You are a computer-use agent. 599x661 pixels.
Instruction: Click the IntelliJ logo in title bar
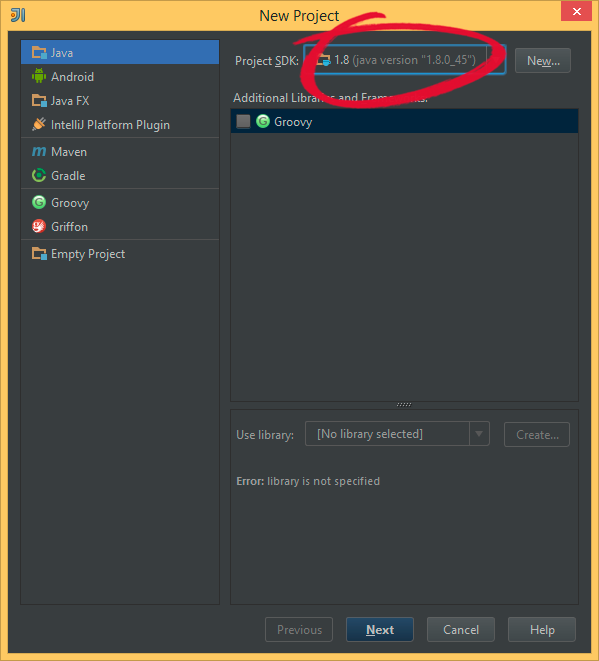click(18, 15)
